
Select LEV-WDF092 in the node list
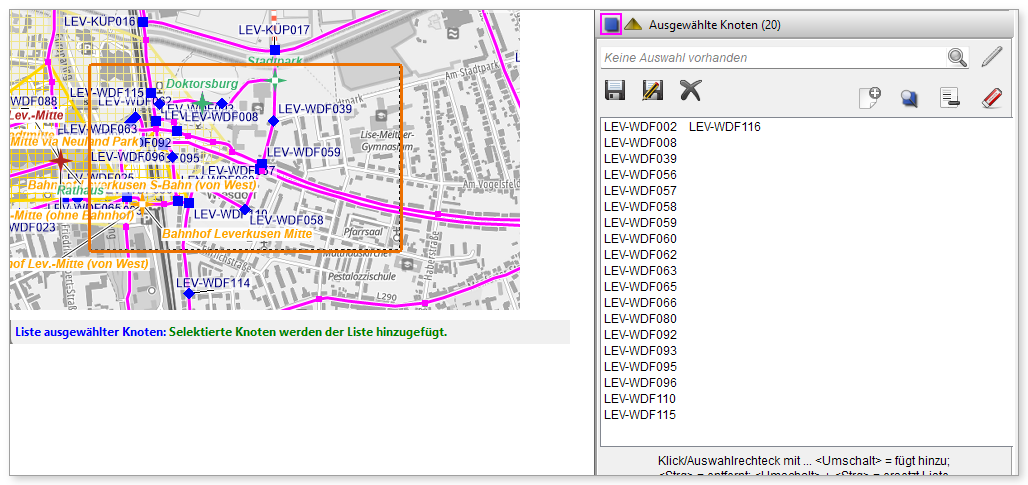640,335
